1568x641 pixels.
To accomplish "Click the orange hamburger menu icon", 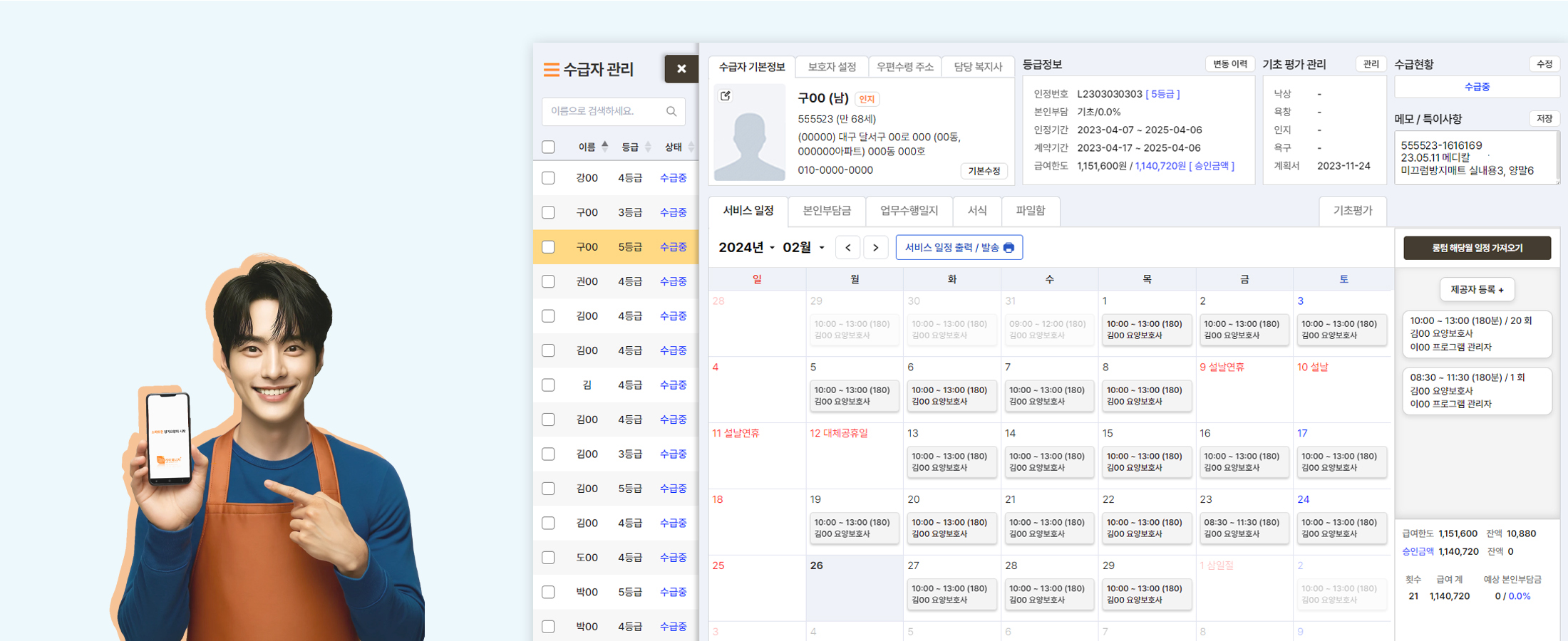I will tap(551, 69).
